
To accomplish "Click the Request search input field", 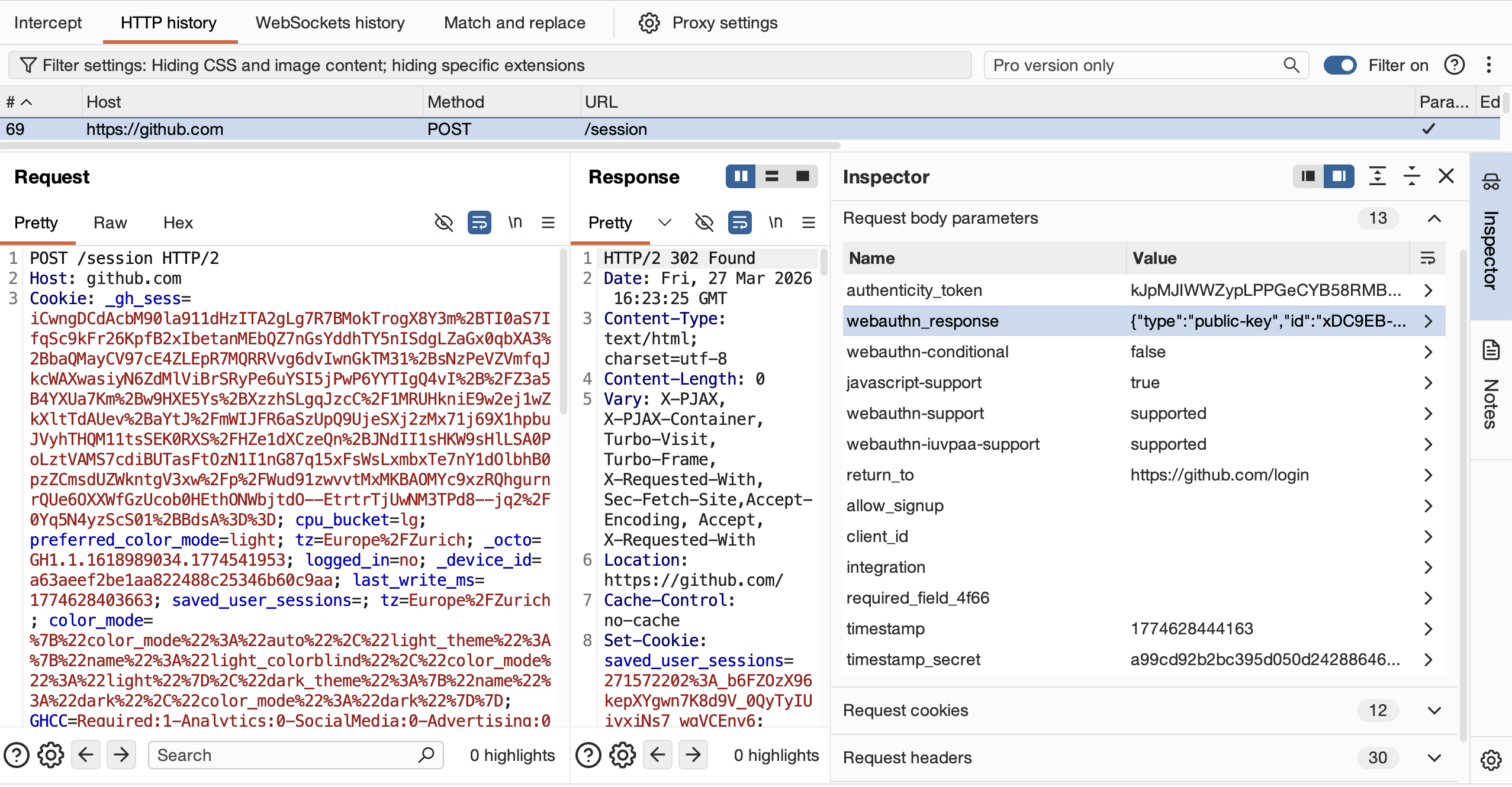I will pos(296,755).
